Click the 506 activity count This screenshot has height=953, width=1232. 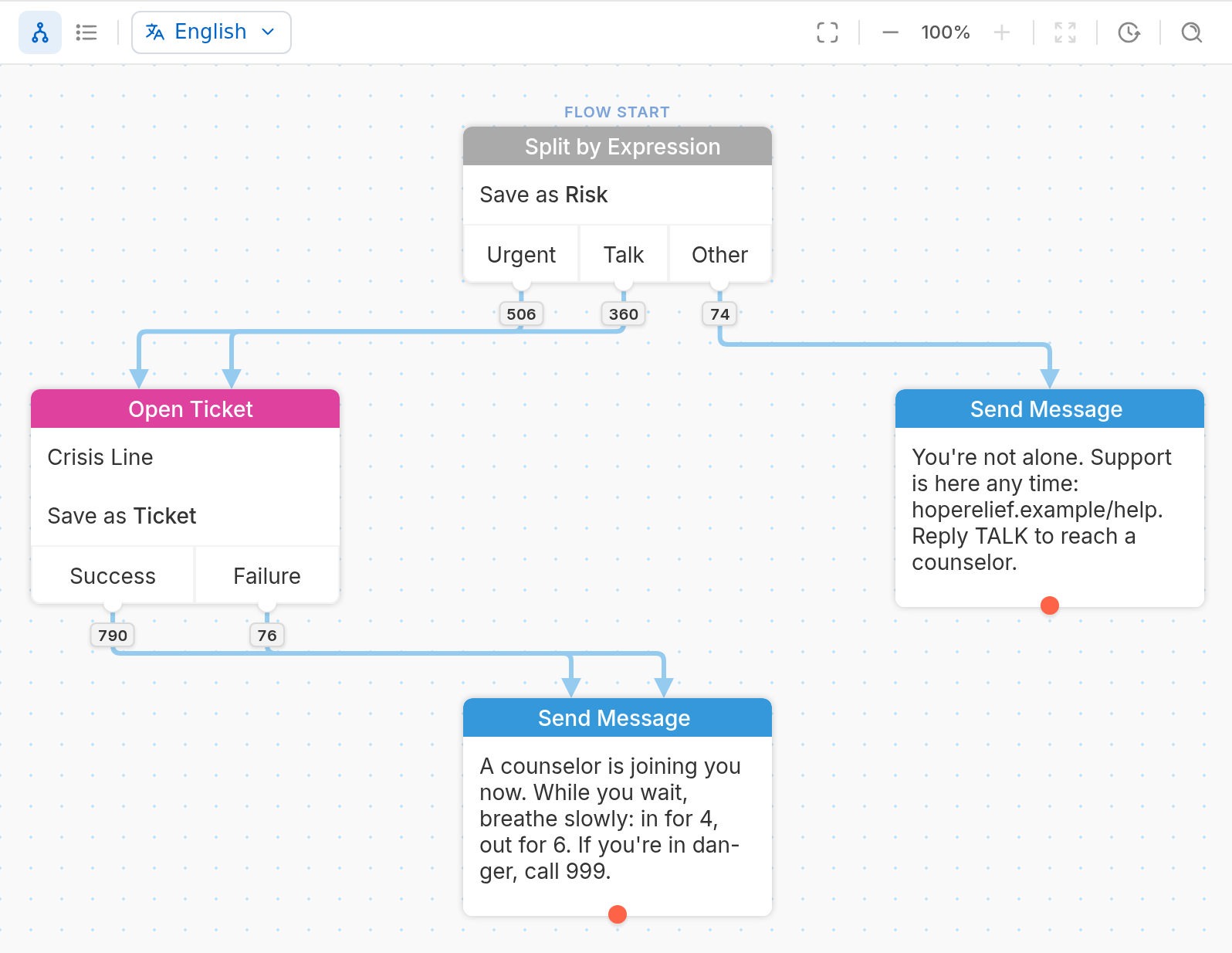[x=521, y=314]
